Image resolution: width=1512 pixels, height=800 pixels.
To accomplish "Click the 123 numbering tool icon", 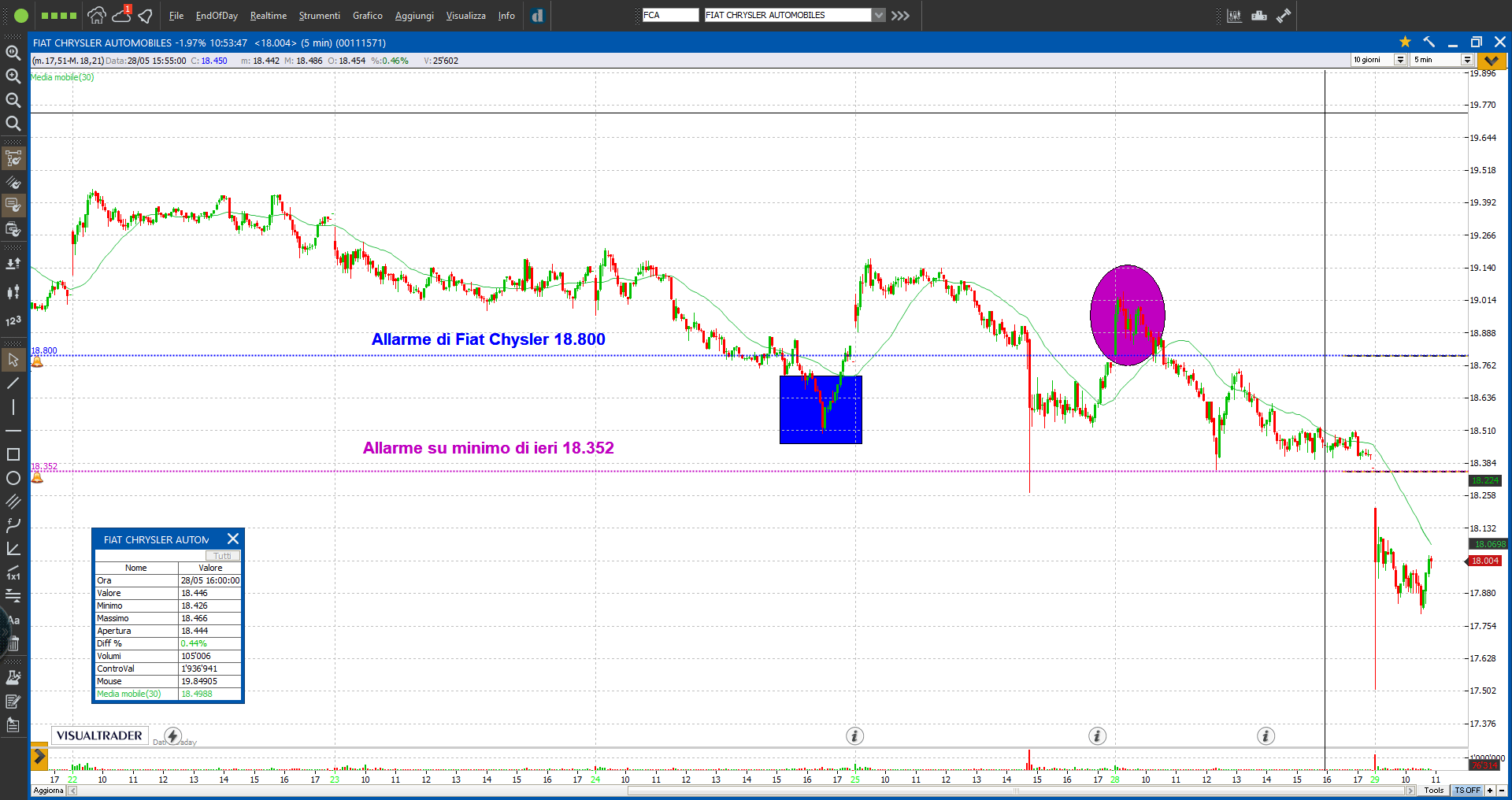I will tap(13, 320).
